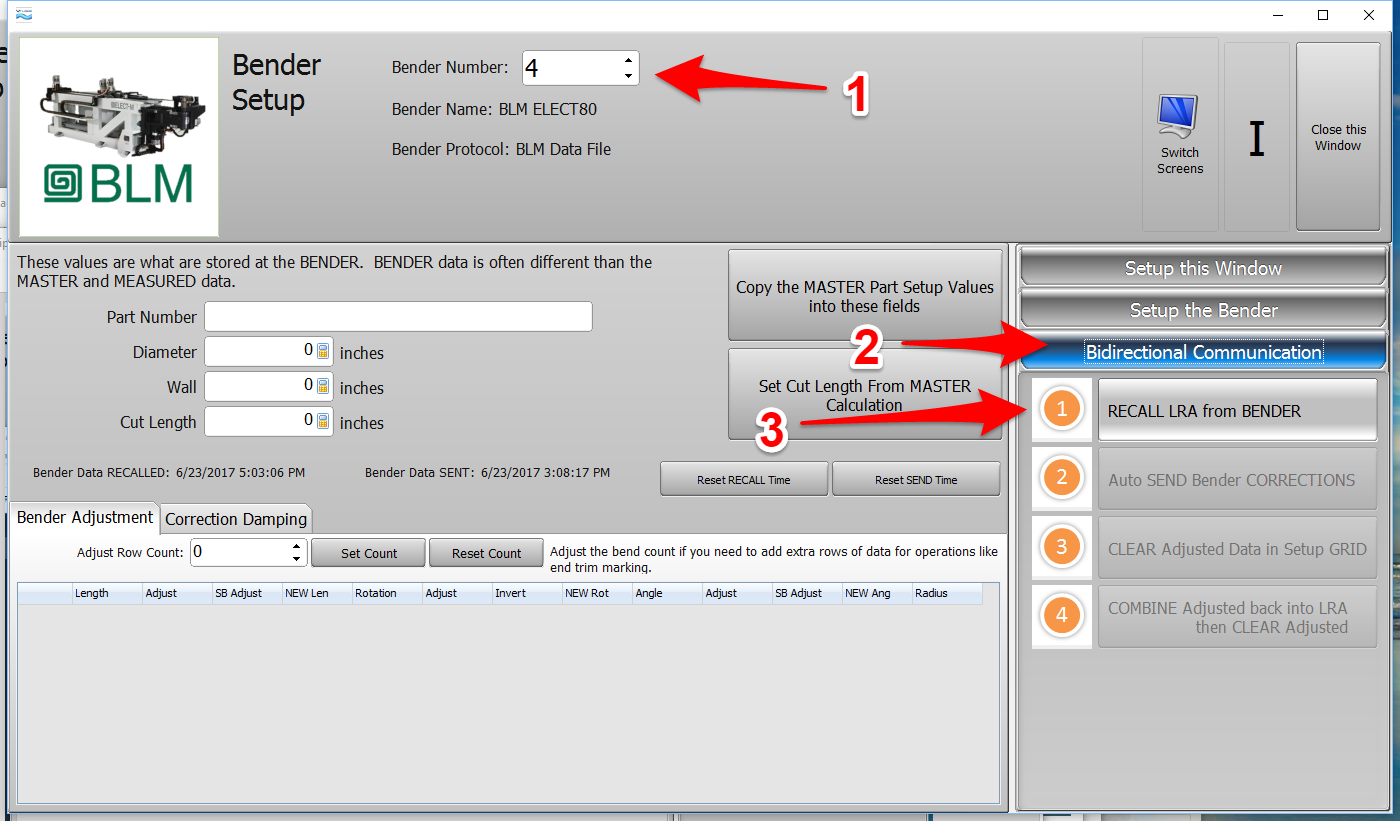Viewport: 1400px width, 821px height.
Task: Click orange circle number 4 icon
Action: click(1062, 616)
